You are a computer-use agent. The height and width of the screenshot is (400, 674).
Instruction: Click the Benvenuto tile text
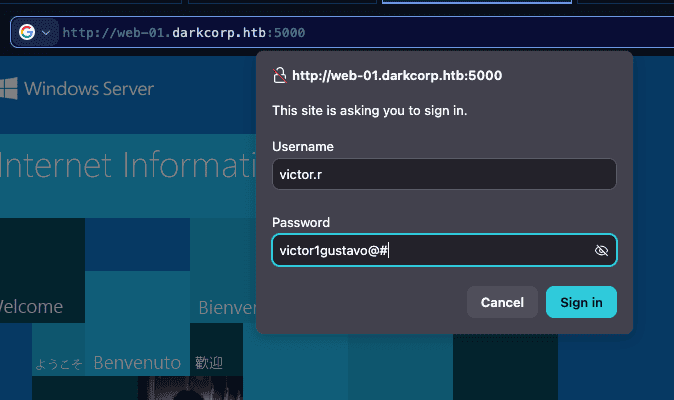pyautogui.click(x=137, y=363)
